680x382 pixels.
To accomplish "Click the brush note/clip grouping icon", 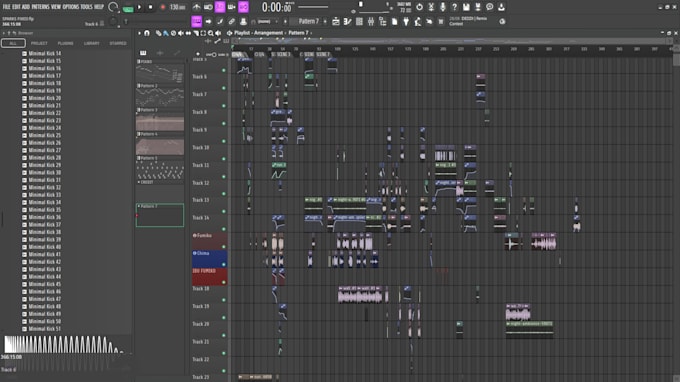I will coord(220,21).
